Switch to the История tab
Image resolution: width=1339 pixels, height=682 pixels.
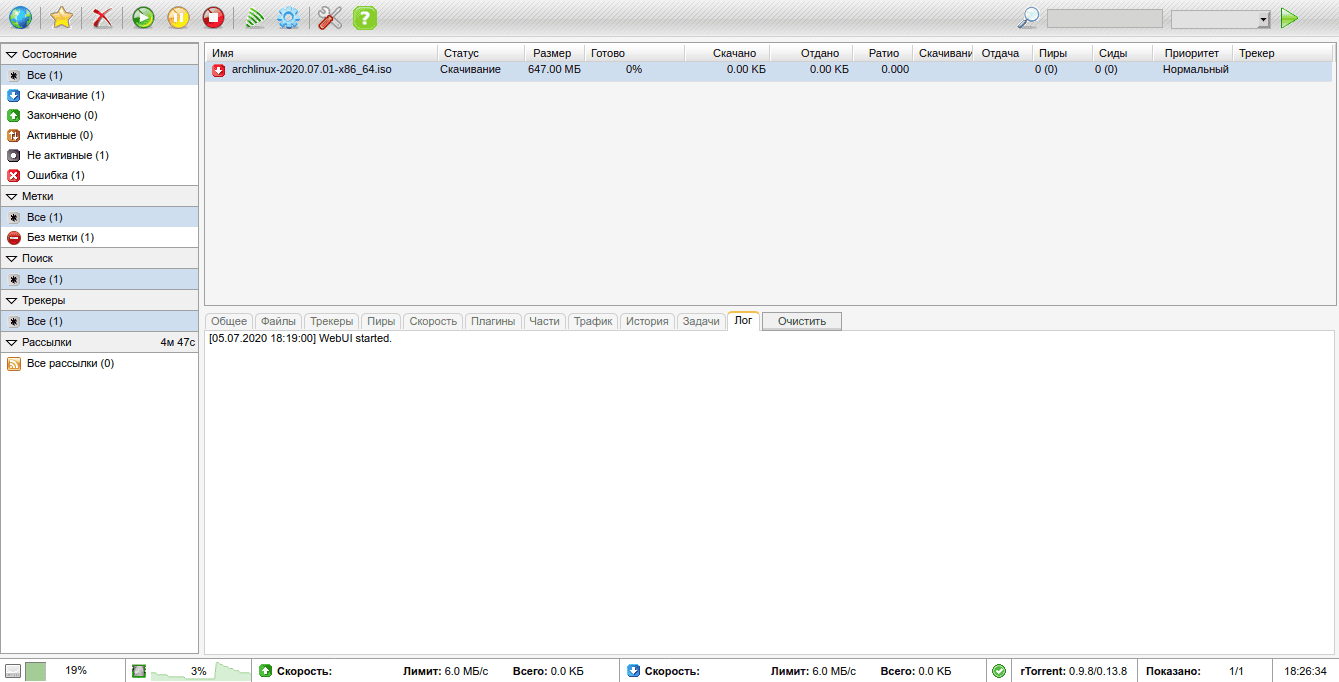click(648, 321)
